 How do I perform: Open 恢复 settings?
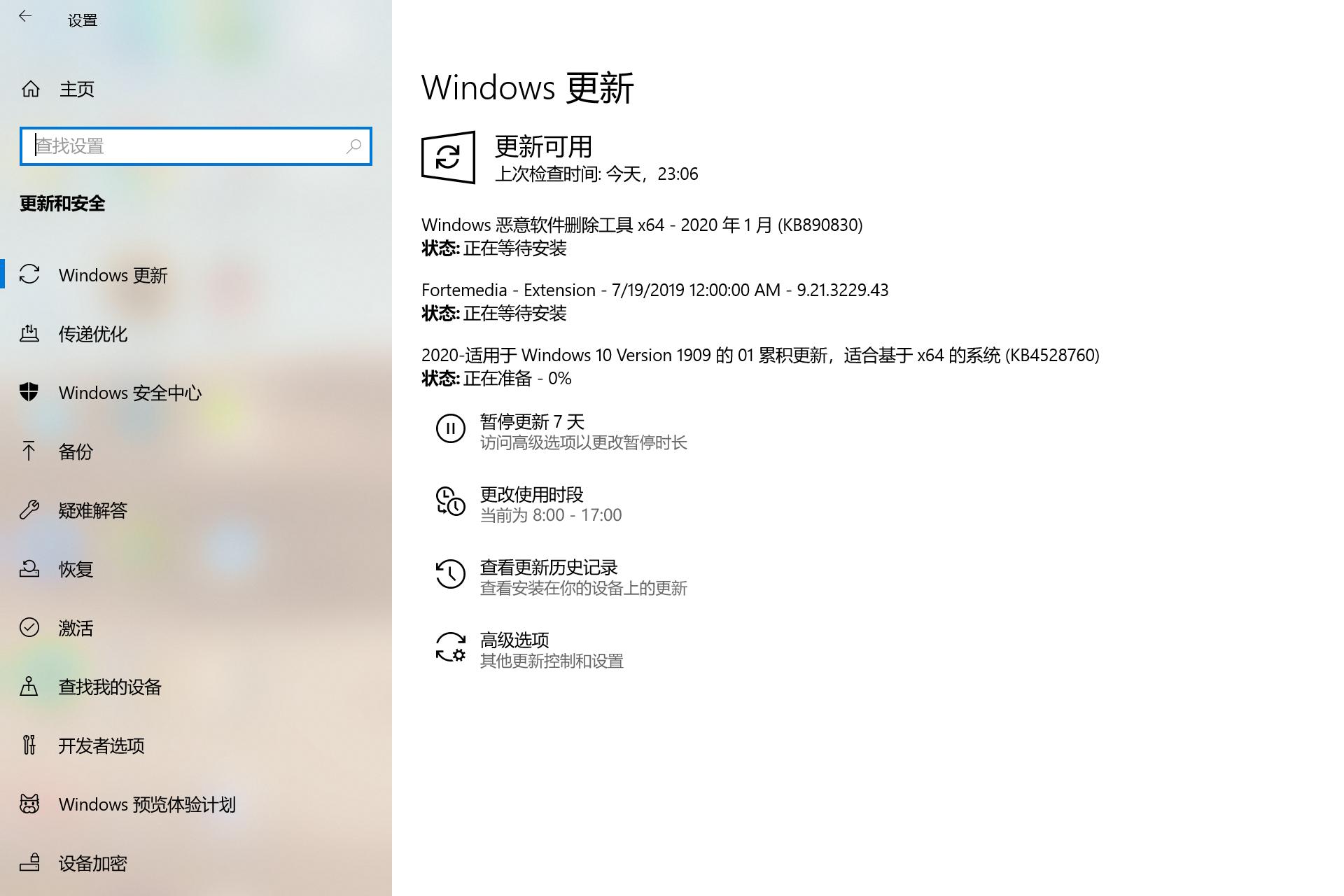pyautogui.click(x=76, y=569)
